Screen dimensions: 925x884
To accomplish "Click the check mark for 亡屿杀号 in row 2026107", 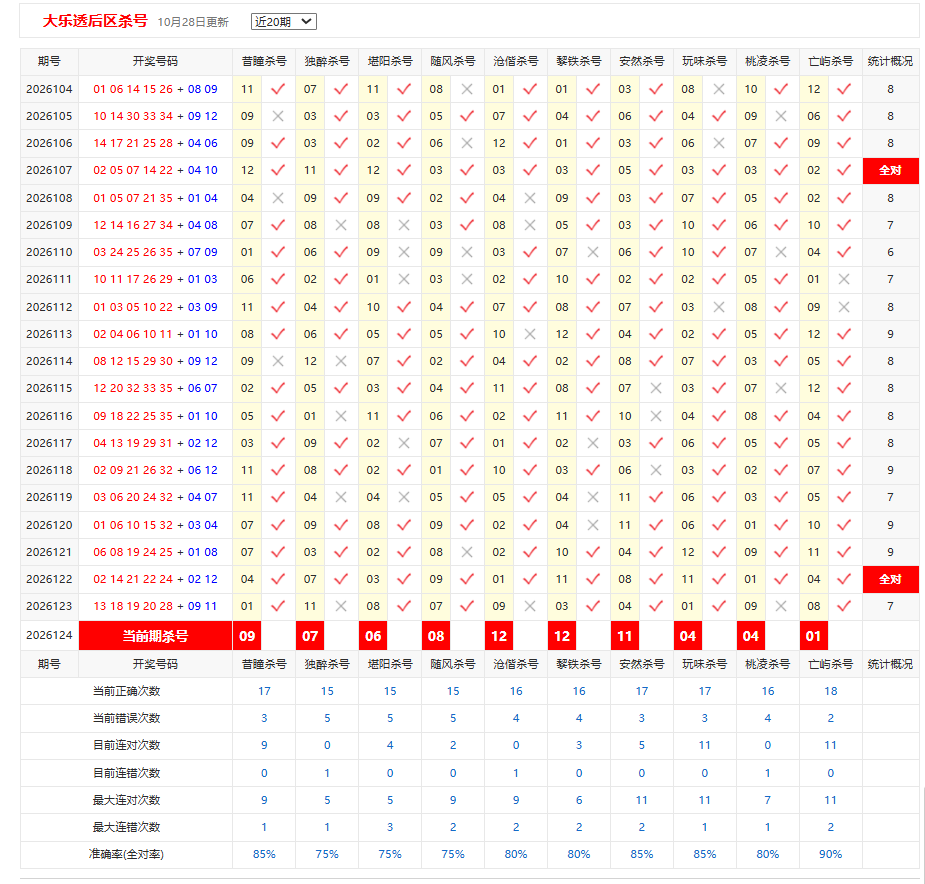I will pyautogui.click(x=844, y=171).
